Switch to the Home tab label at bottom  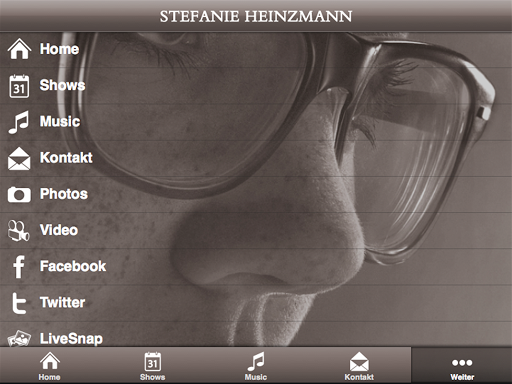[x=49, y=377]
